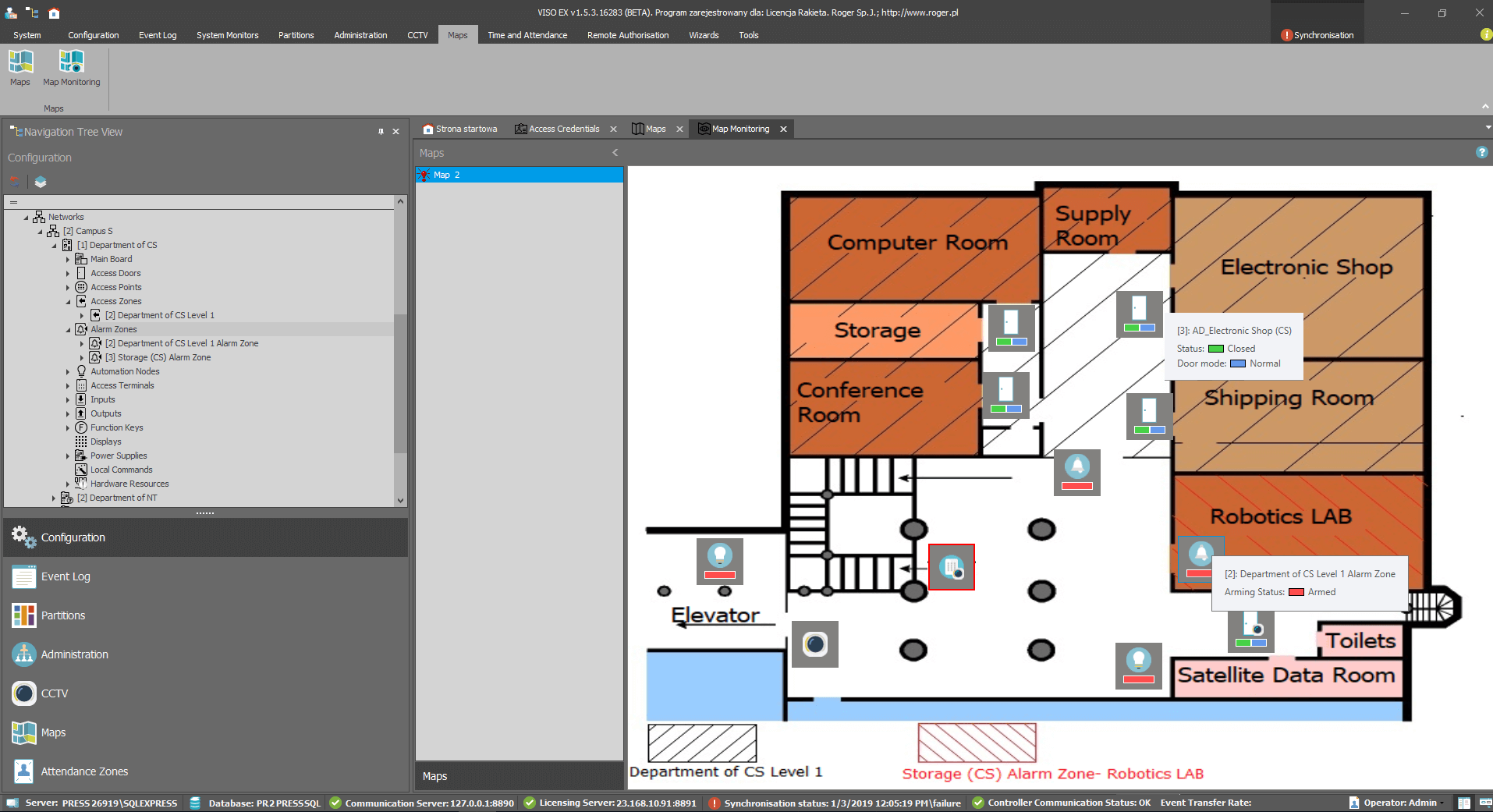Expand Department of NT tree node
Image resolution: width=1493 pixels, height=812 pixels.
[x=54, y=498]
